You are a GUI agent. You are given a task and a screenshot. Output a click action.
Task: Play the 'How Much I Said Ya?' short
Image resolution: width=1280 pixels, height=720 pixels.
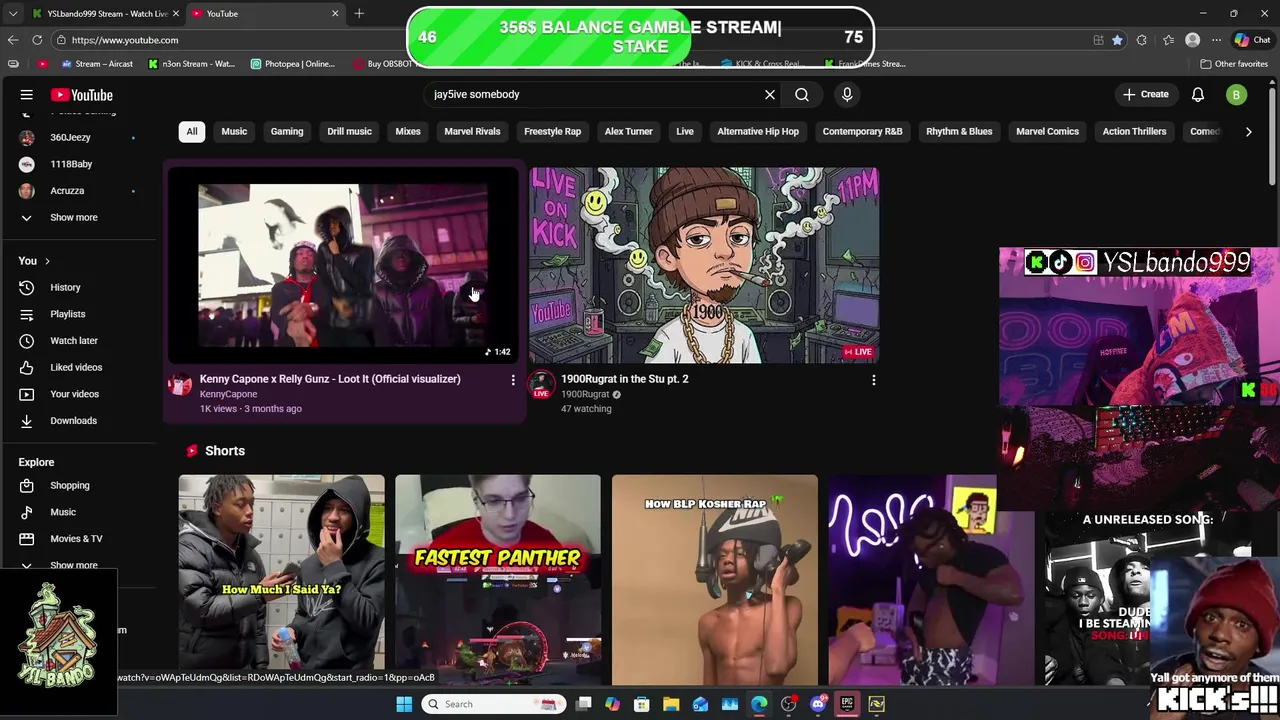click(x=281, y=578)
